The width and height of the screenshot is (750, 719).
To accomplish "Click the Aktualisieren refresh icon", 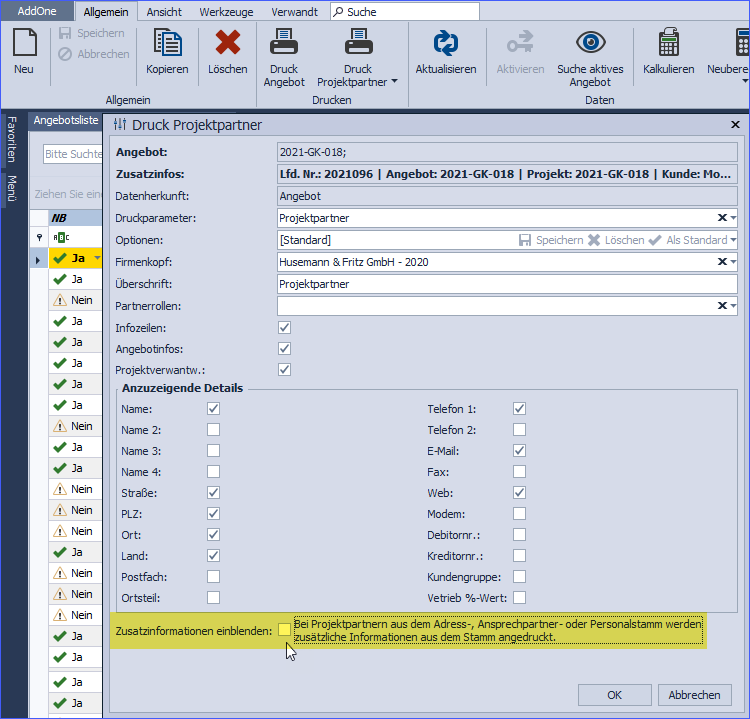I will (x=445, y=43).
